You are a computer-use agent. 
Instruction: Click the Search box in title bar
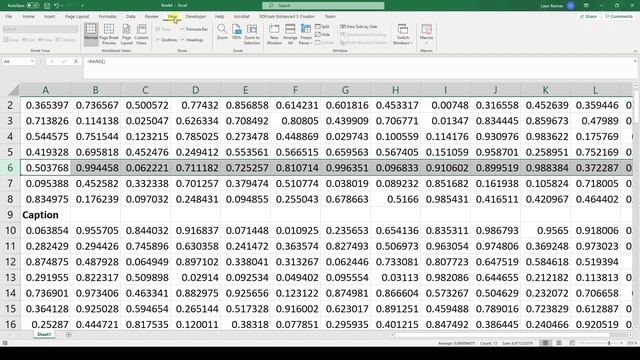click(x=323, y=6)
